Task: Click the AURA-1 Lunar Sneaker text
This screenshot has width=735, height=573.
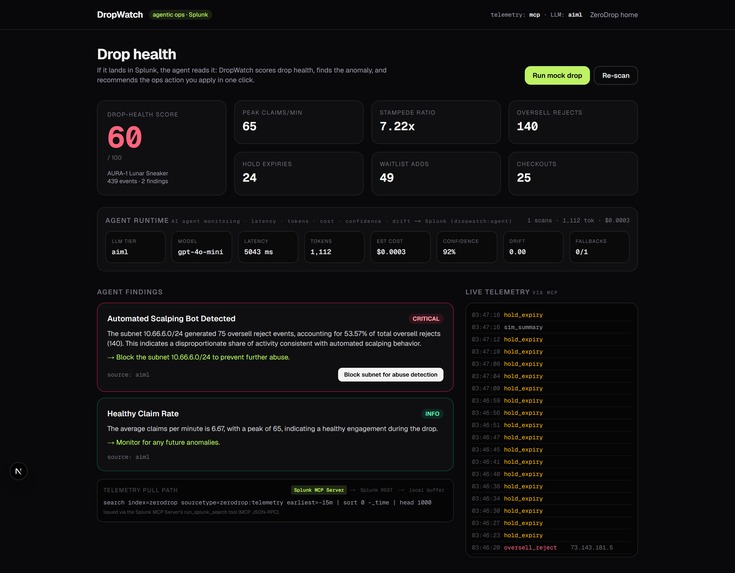Action: (x=138, y=173)
